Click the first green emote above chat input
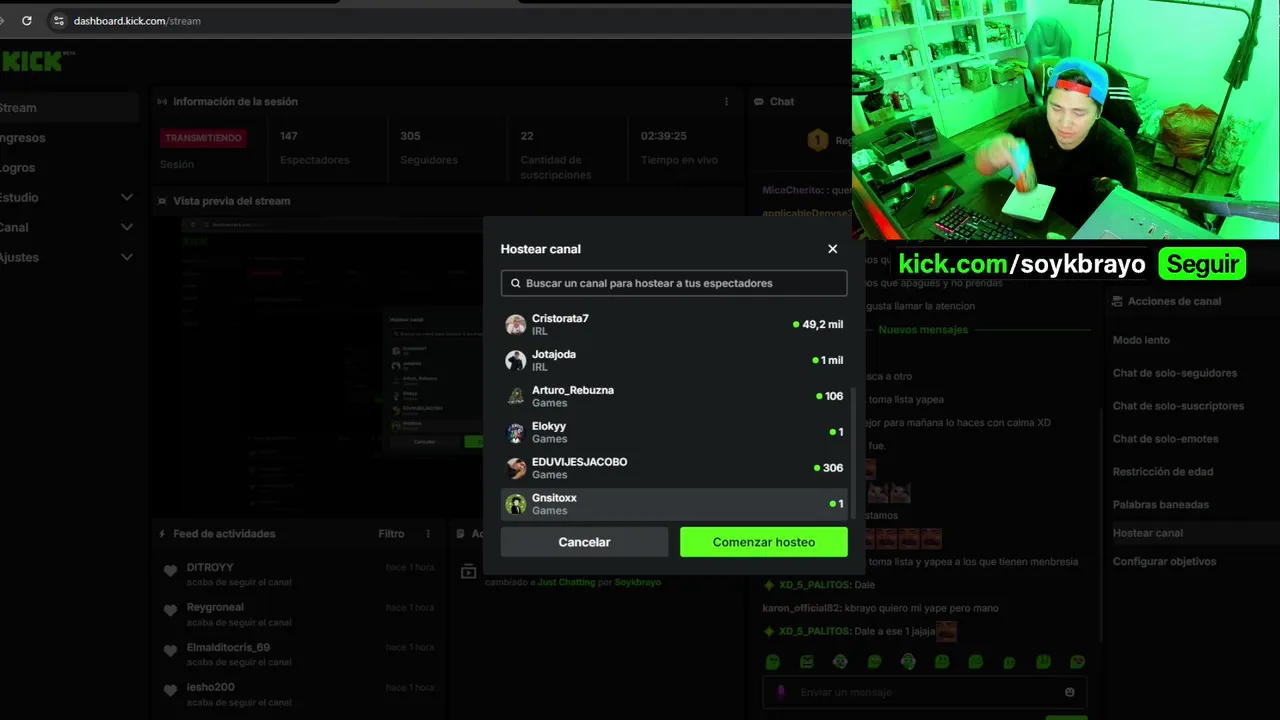This screenshot has width=1280, height=720. 772,662
